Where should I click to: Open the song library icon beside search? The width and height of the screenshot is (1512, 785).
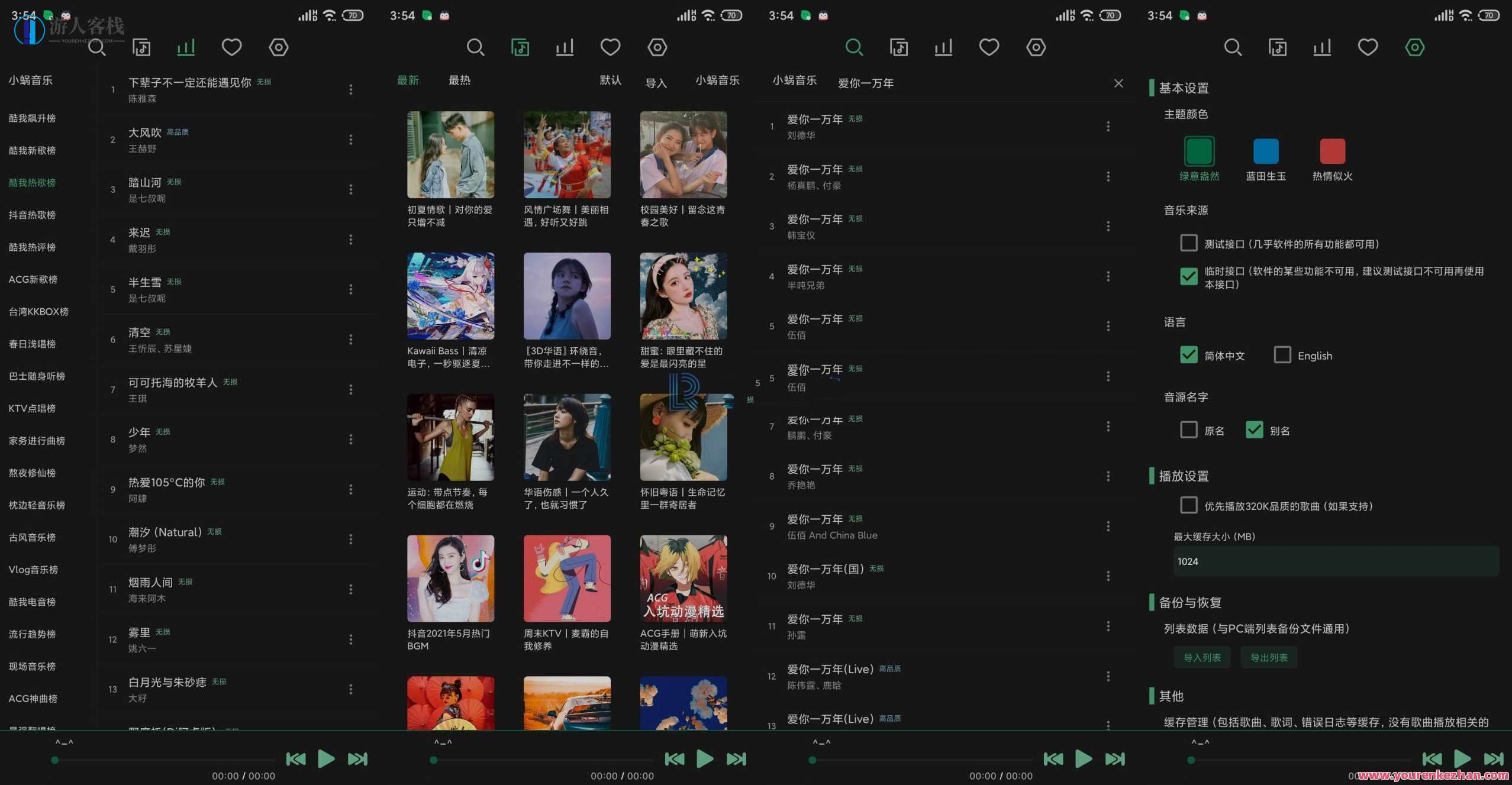[x=141, y=47]
